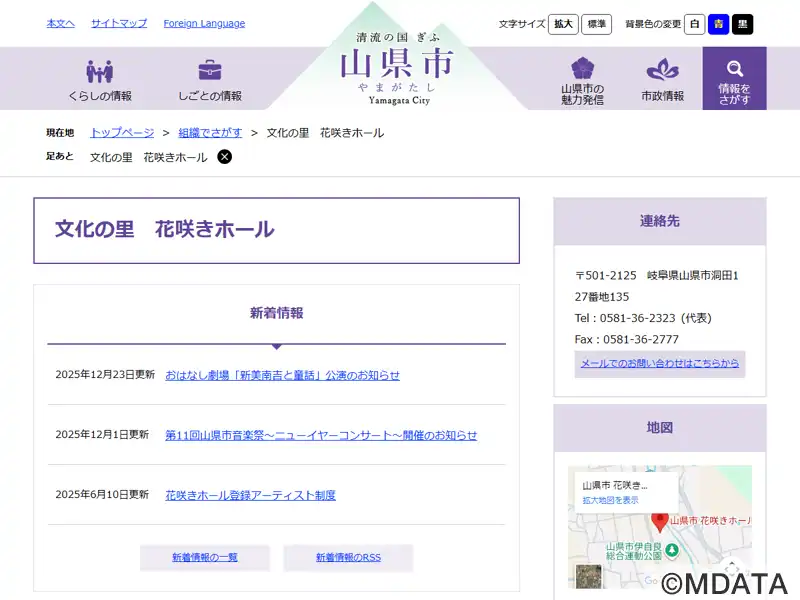Click the 山県市 Yamagata City logo
800x600 pixels.
click(x=397, y=66)
